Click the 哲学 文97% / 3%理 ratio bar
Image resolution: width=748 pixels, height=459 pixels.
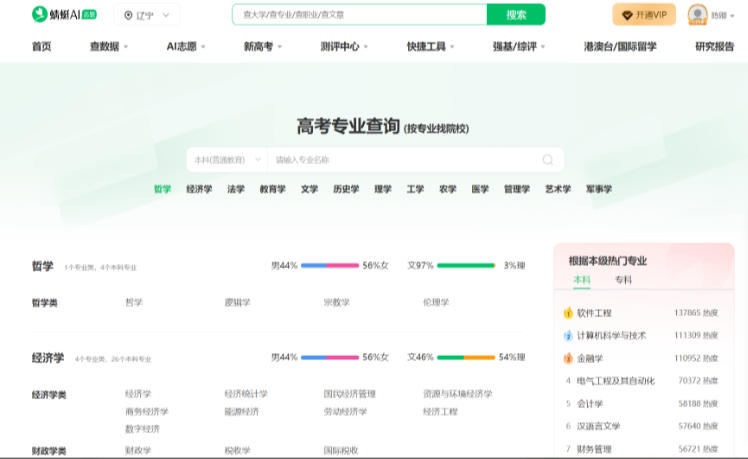(466, 265)
